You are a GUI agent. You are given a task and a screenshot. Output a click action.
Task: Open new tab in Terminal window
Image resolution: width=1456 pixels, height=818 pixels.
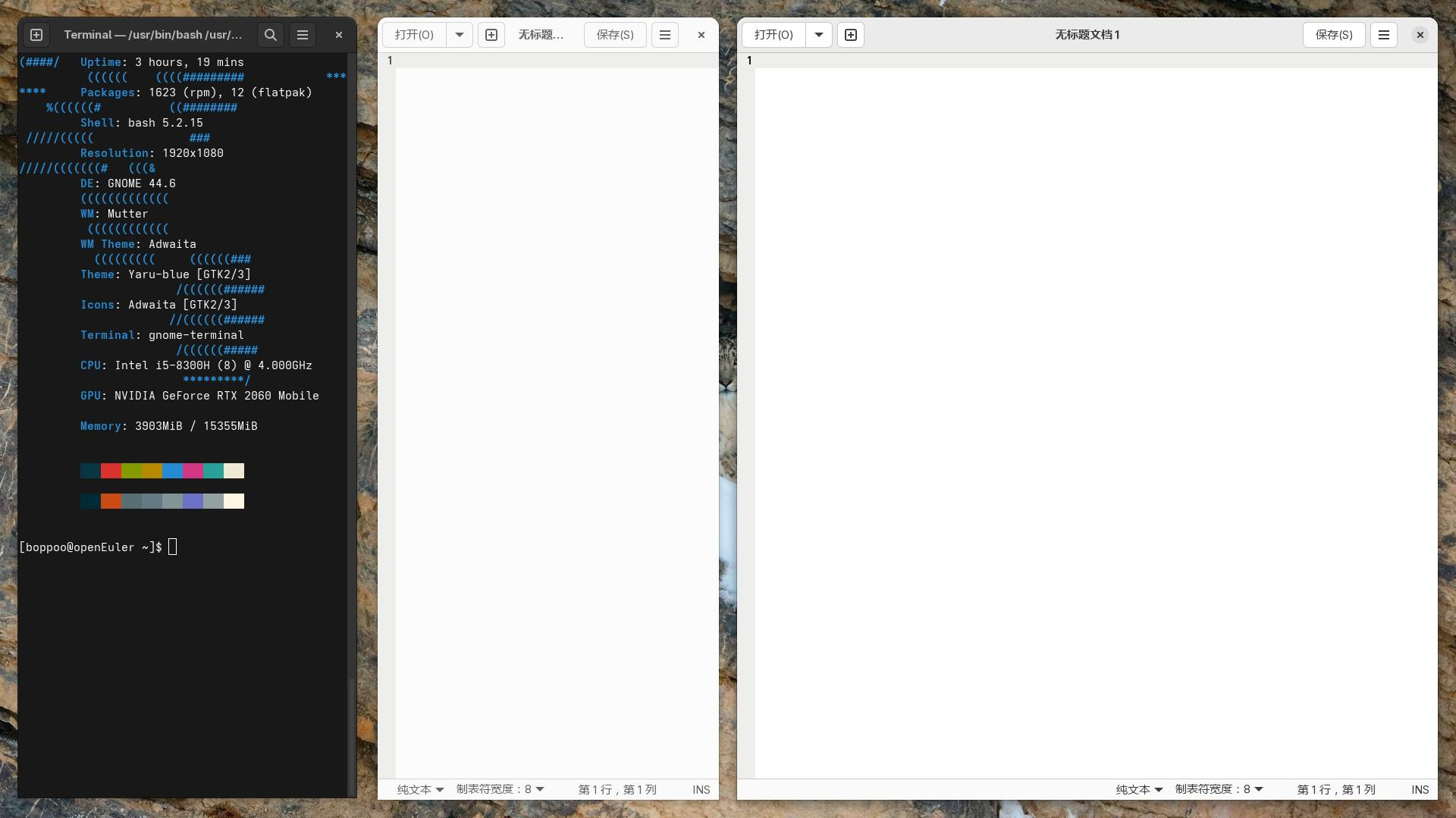click(36, 35)
